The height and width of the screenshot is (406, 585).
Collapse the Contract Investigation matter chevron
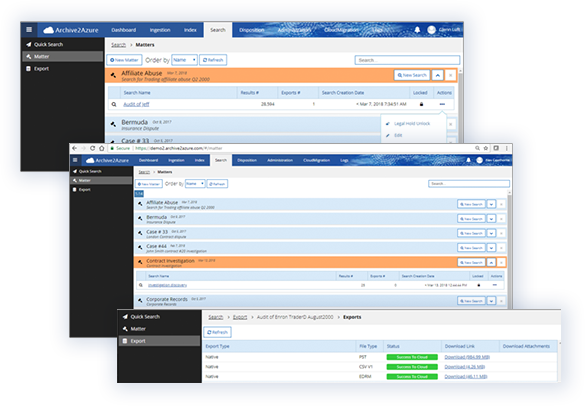(491, 263)
